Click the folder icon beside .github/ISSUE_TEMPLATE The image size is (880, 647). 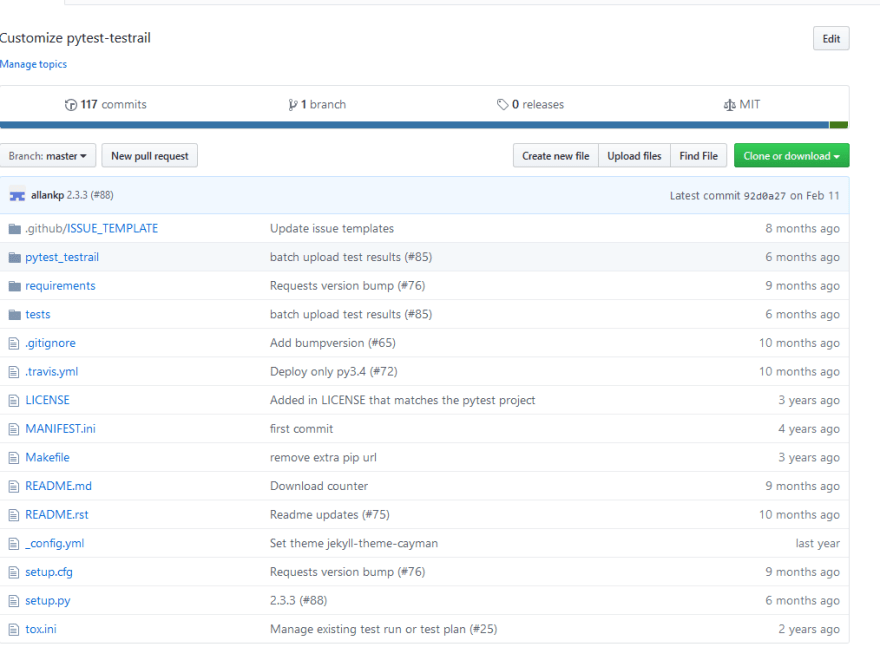[x=15, y=228]
